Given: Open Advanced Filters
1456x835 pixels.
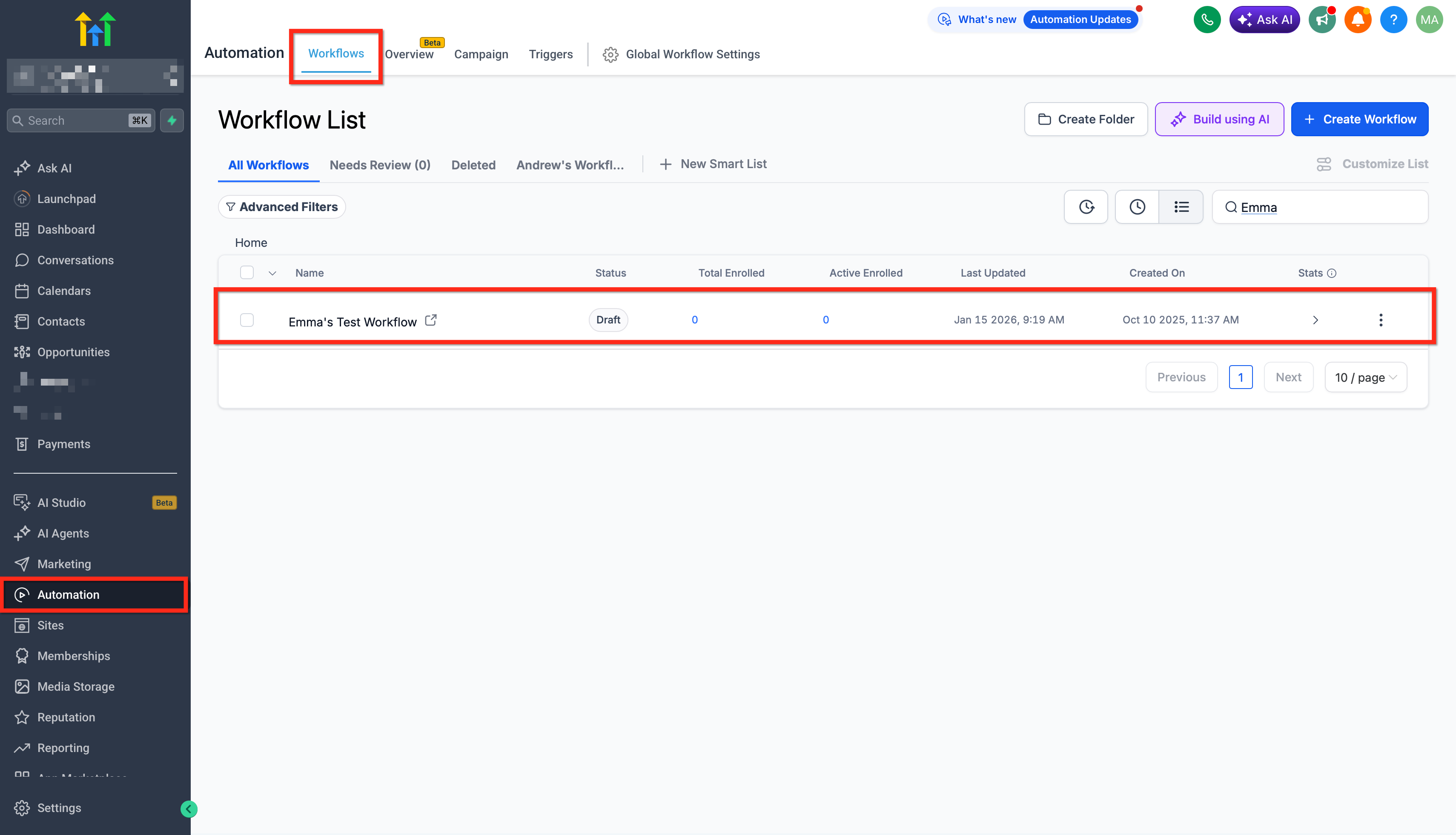Looking at the screenshot, I should tap(282, 207).
